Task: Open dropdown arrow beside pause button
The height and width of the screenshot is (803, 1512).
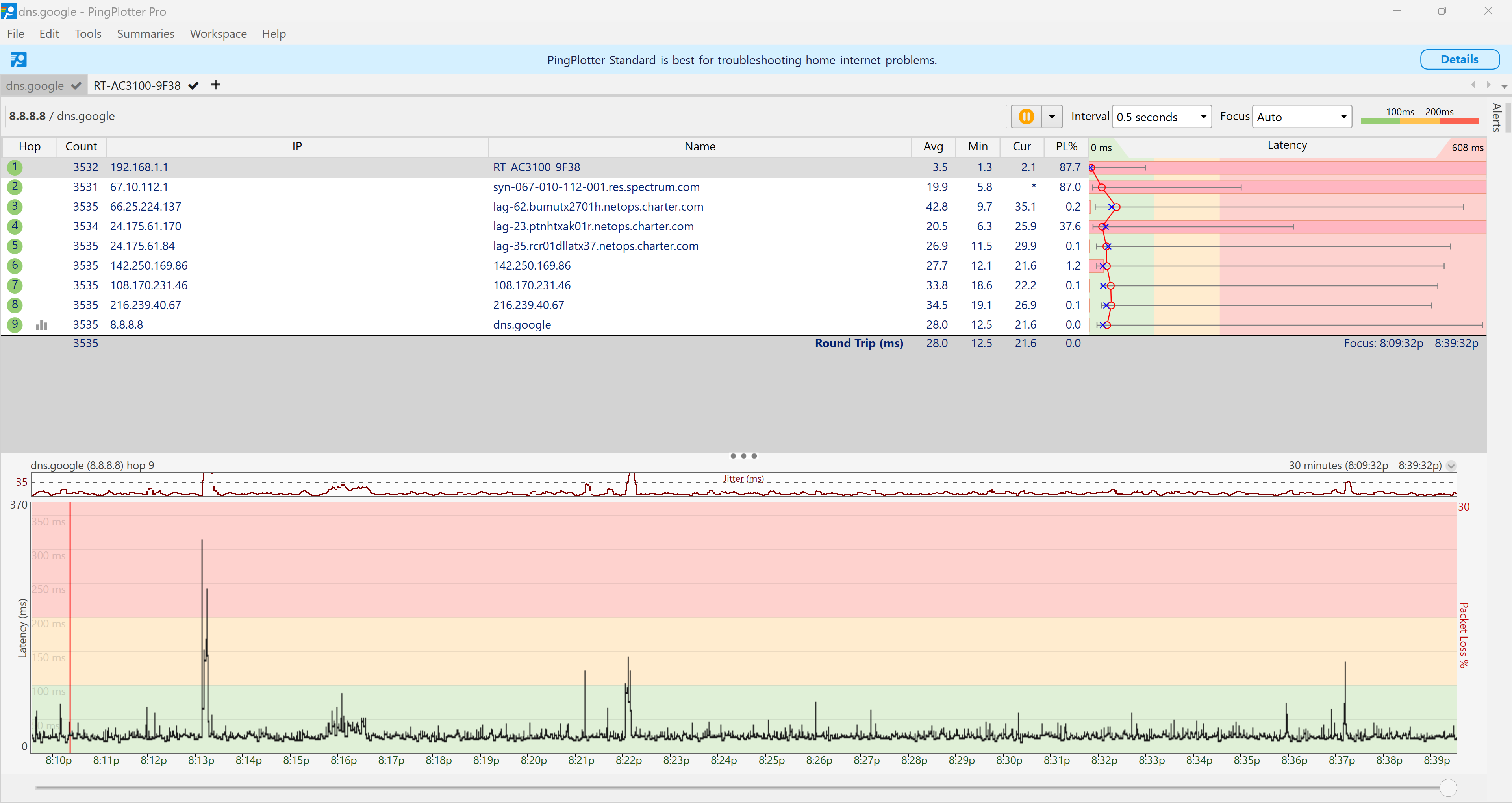Action: click(1052, 116)
